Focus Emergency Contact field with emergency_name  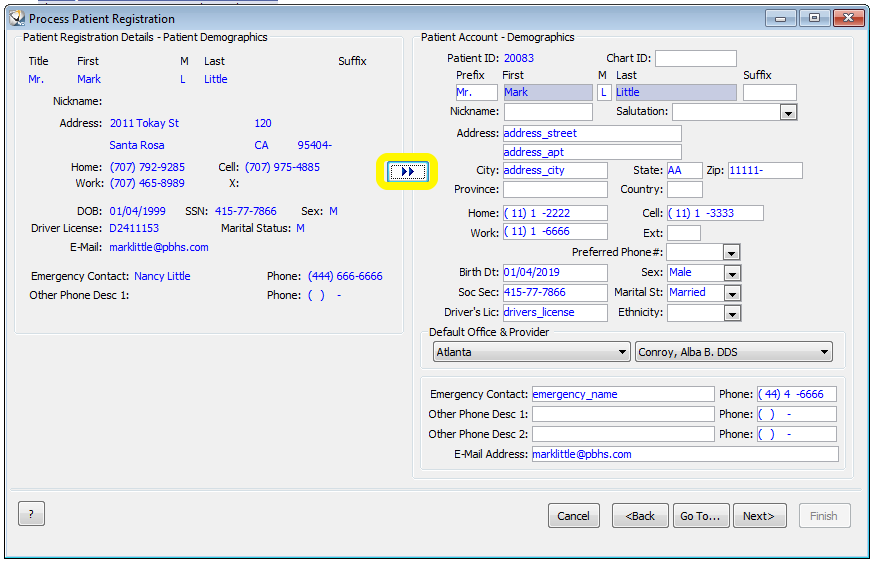coord(623,394)
